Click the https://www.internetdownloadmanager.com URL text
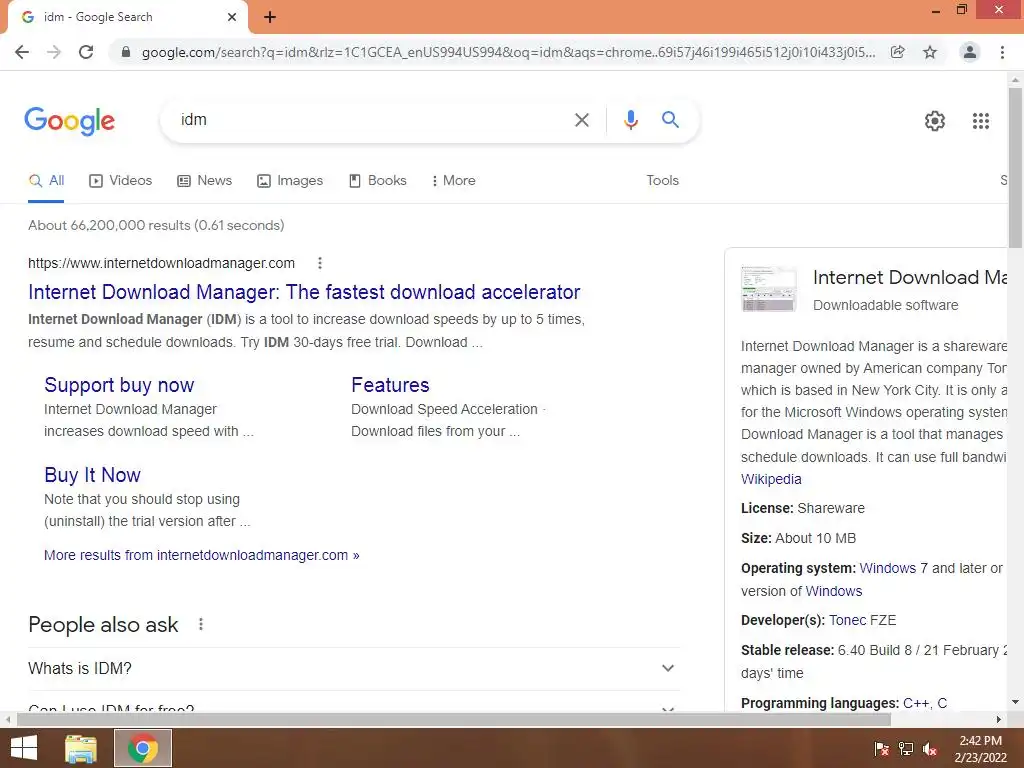 coord(161,263)
